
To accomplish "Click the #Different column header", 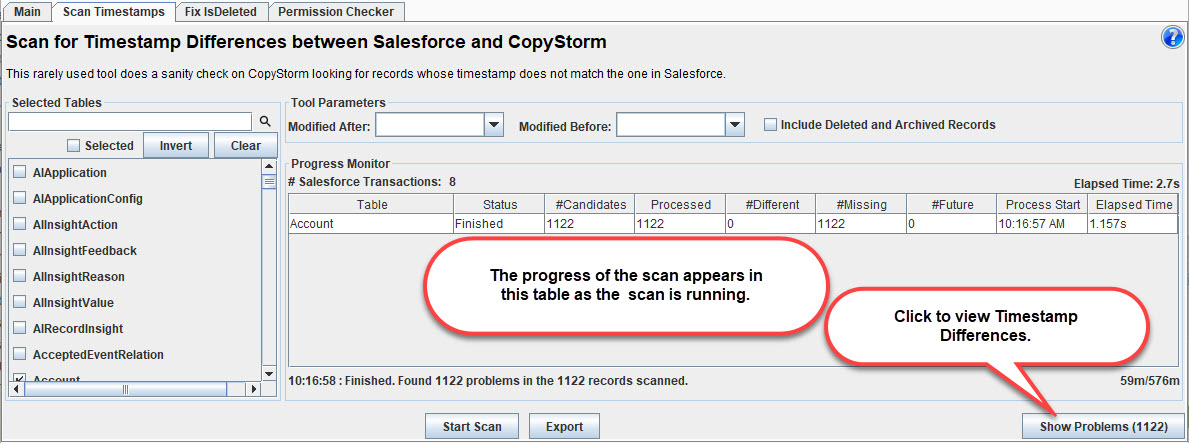I will tap(770, 204).
